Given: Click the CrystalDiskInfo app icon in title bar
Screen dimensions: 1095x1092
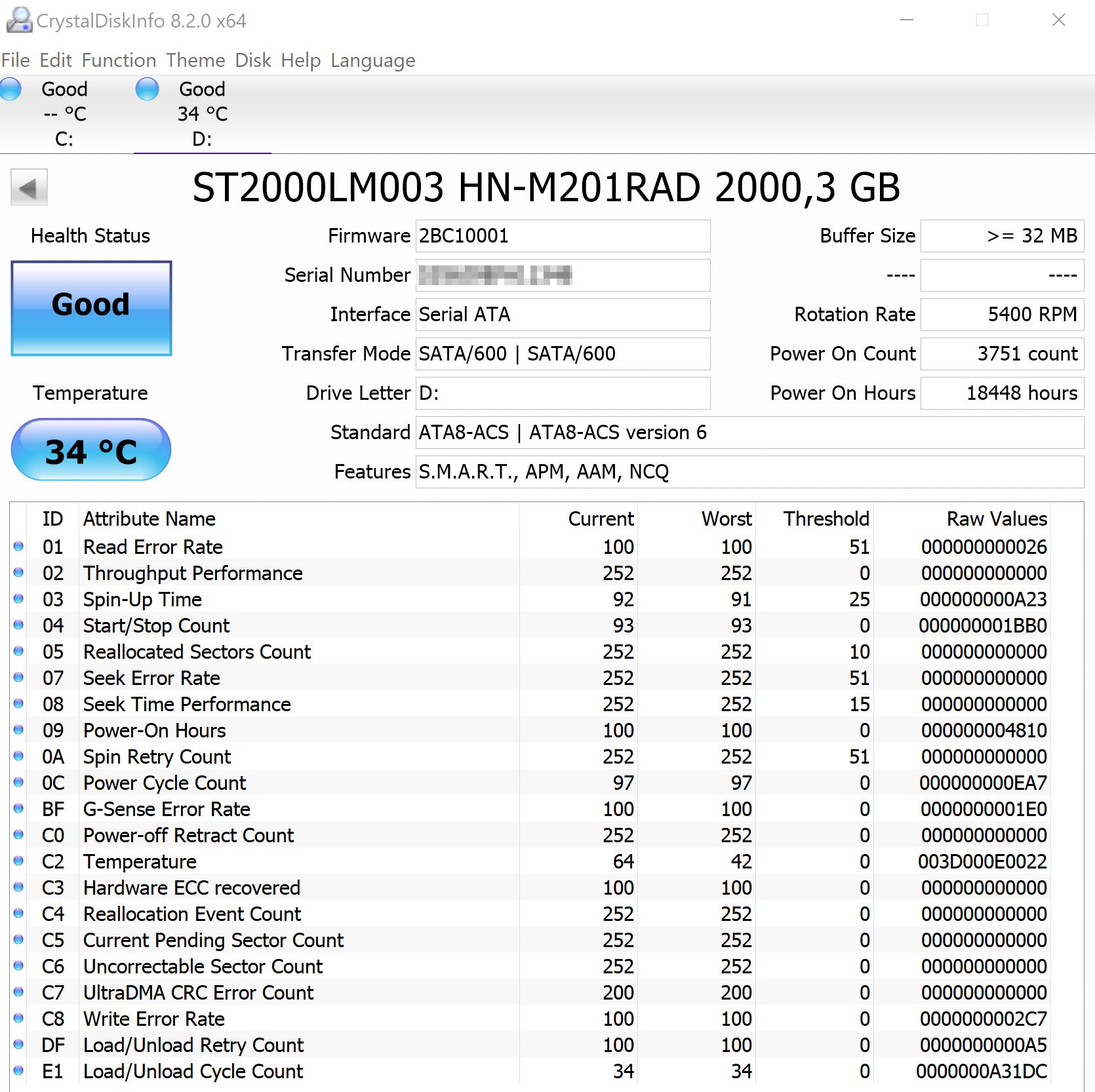Looking at the screenshot, I should [19, 20].
